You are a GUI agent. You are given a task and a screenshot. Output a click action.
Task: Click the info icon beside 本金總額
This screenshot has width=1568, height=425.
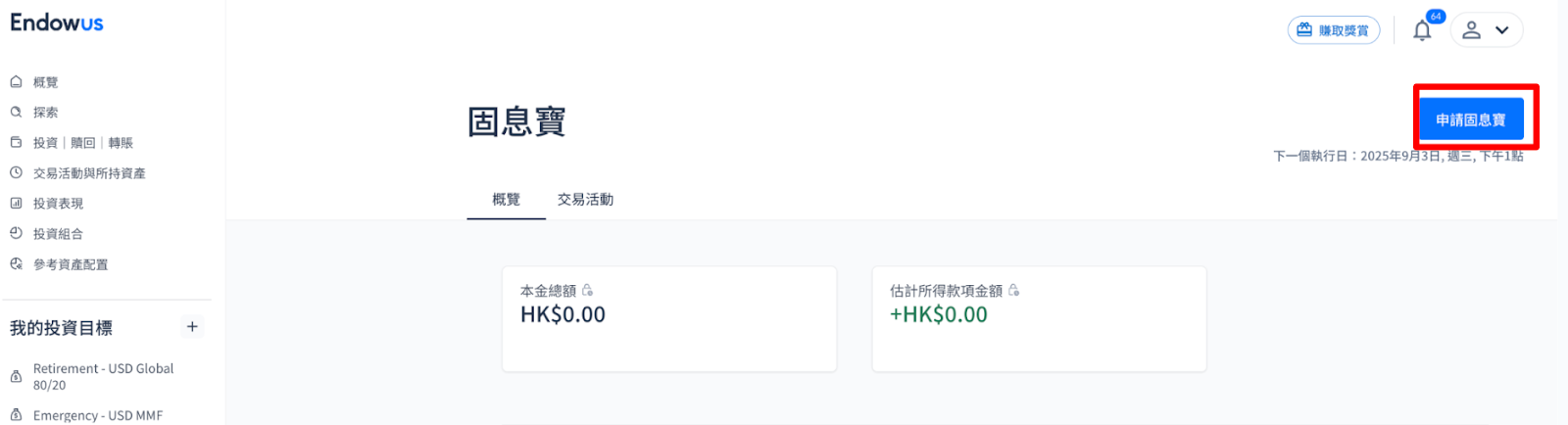coord(588,291)
